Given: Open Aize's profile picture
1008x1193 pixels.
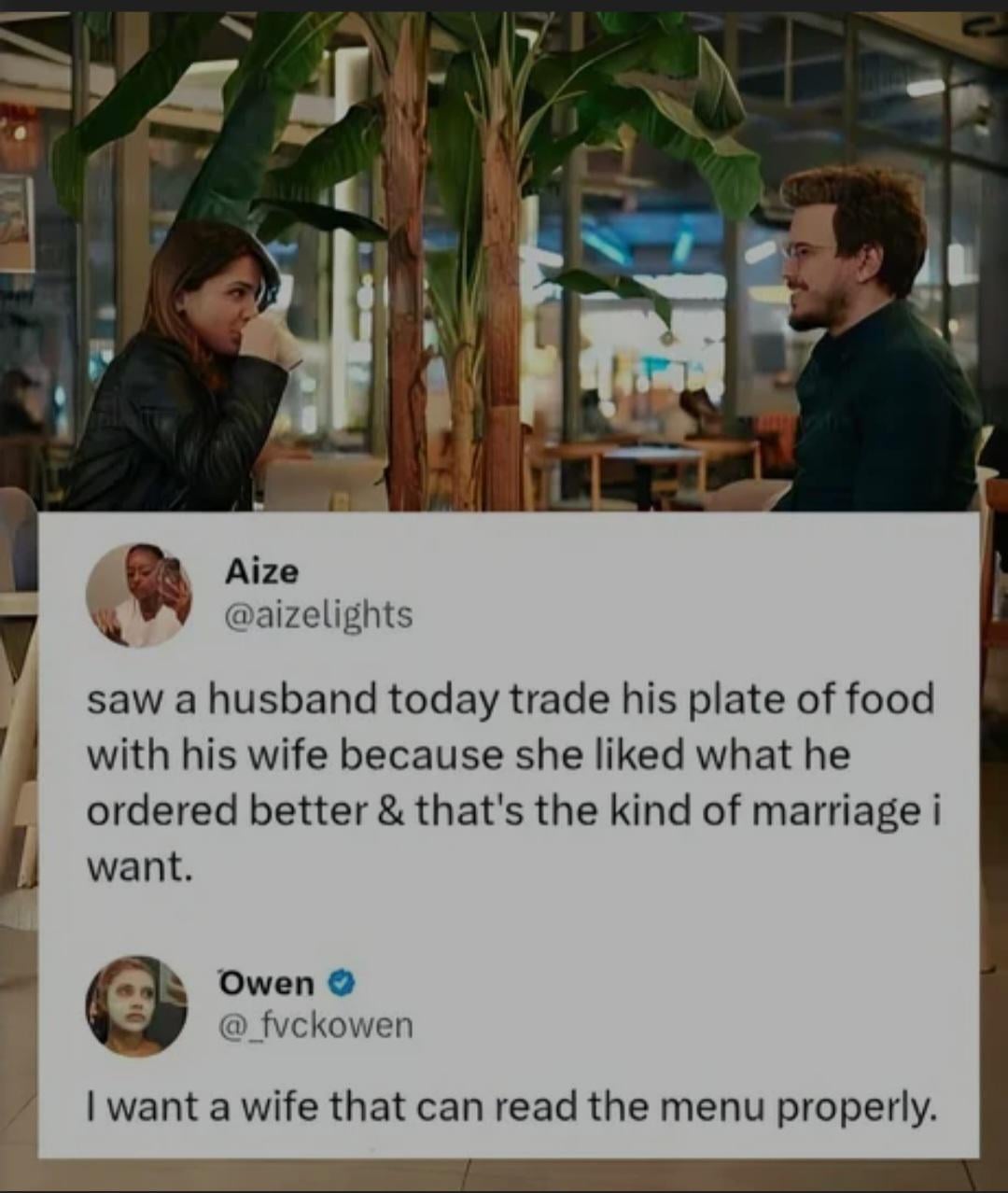Looking at the screenshot, I should click(139, 596).
